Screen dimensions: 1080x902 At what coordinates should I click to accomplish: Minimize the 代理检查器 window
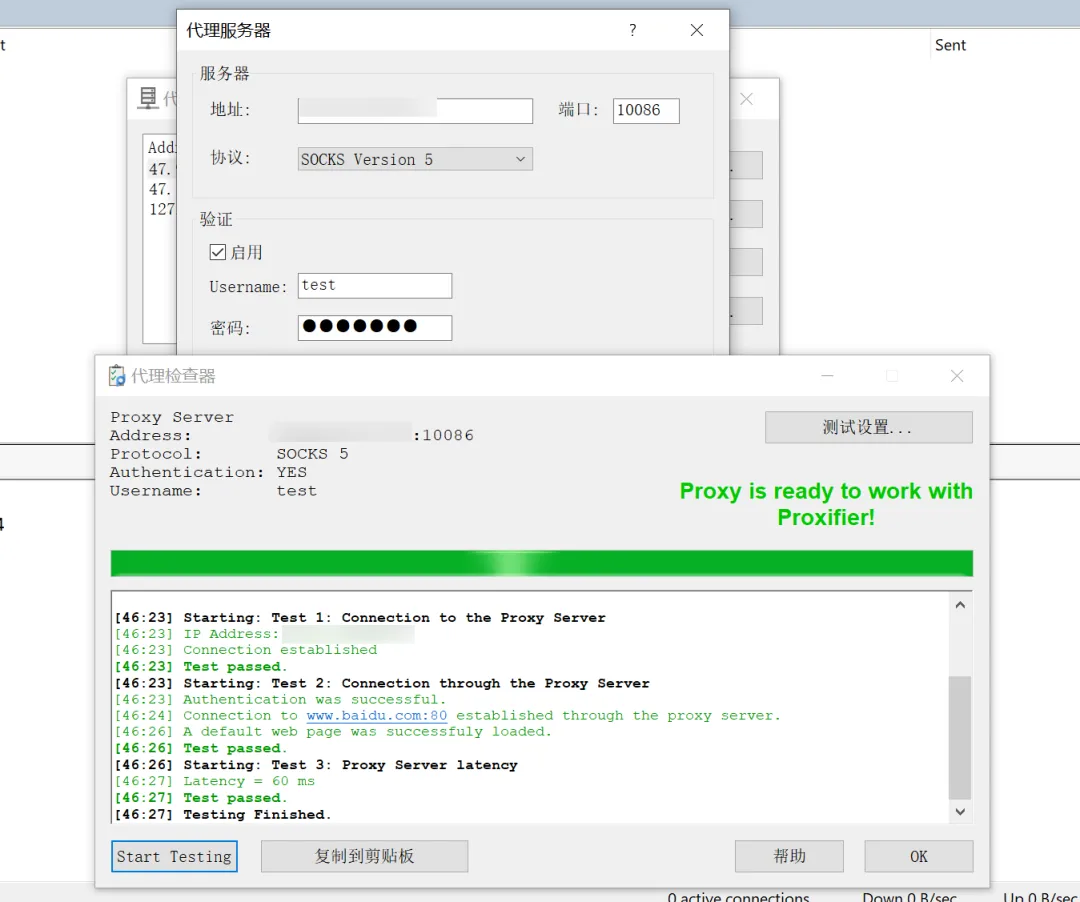[x=827, y=376]
